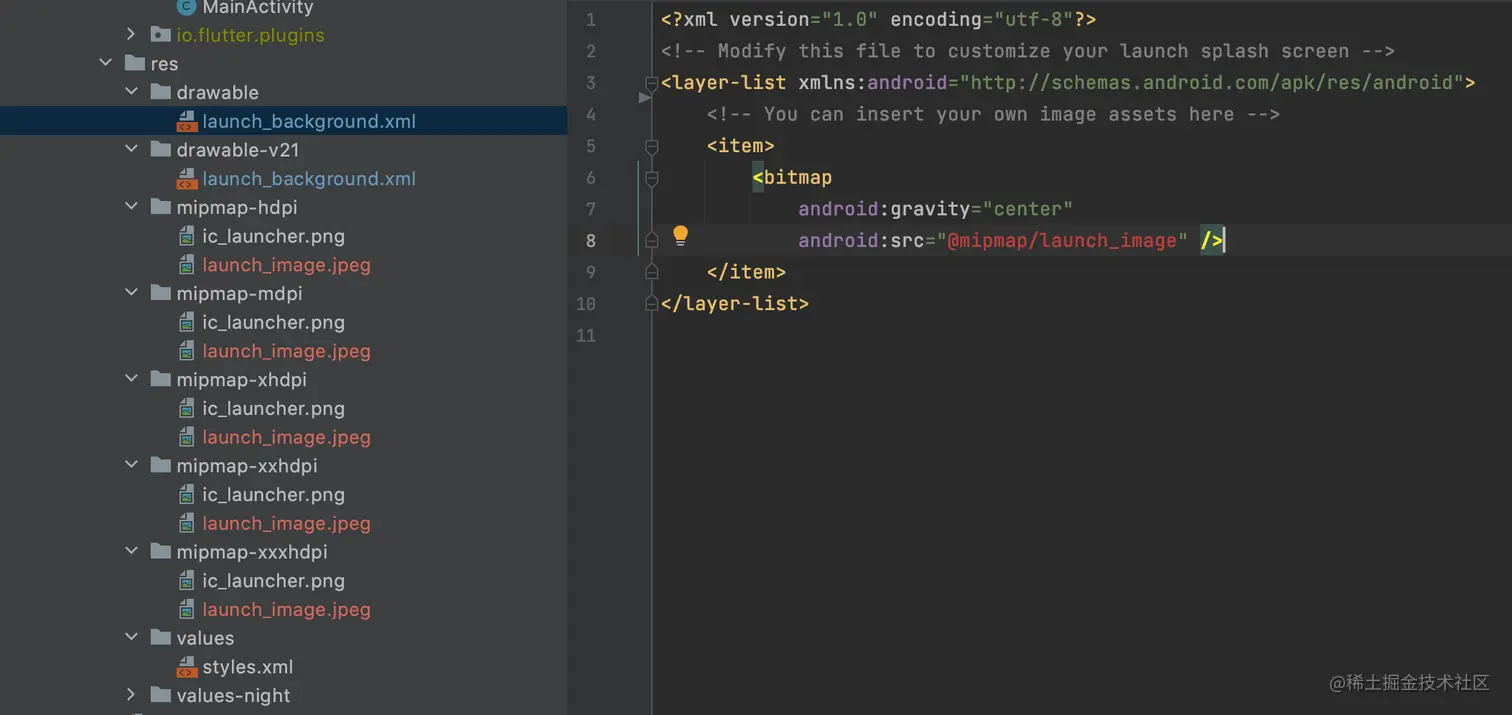Collapse the mipmap-xxhdpi folder
Image resolution: width=1512 pixels, height=715 pixels.
[131, 466]
